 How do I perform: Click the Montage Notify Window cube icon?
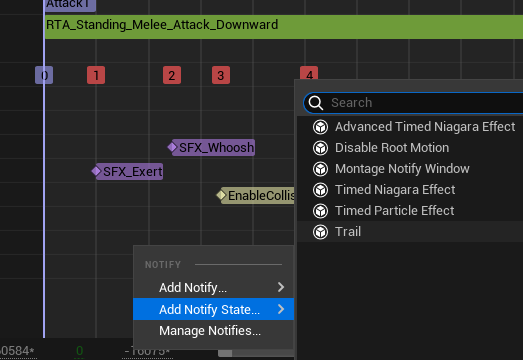pos(321,169)
